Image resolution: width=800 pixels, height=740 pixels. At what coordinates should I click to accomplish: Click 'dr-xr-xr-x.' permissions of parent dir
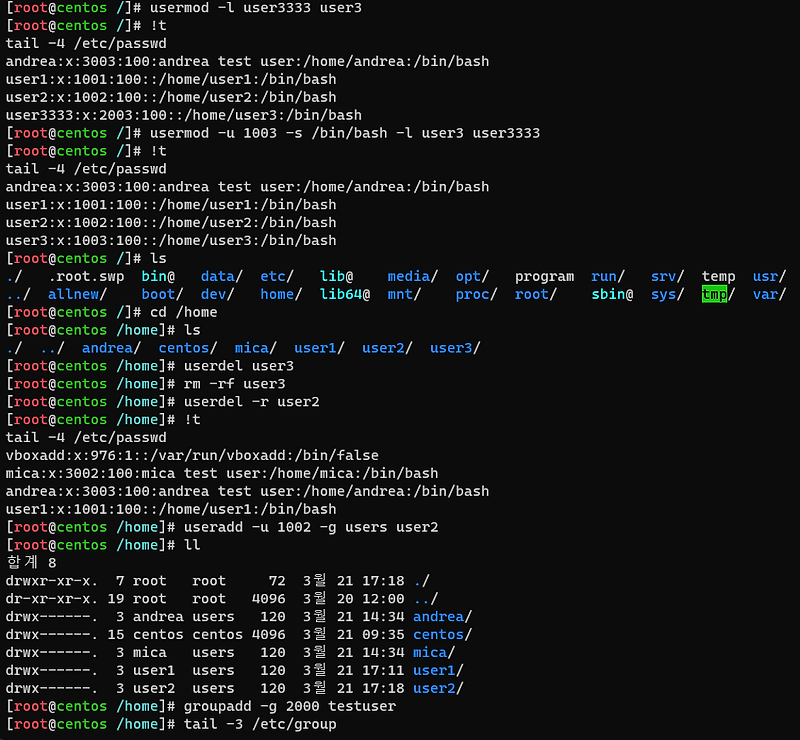point(52,599)
